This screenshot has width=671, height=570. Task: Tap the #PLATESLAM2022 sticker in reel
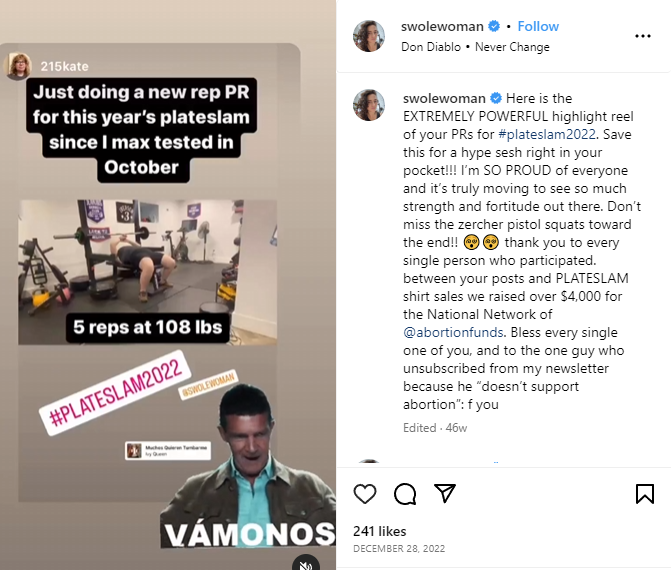tap(115, 393)
